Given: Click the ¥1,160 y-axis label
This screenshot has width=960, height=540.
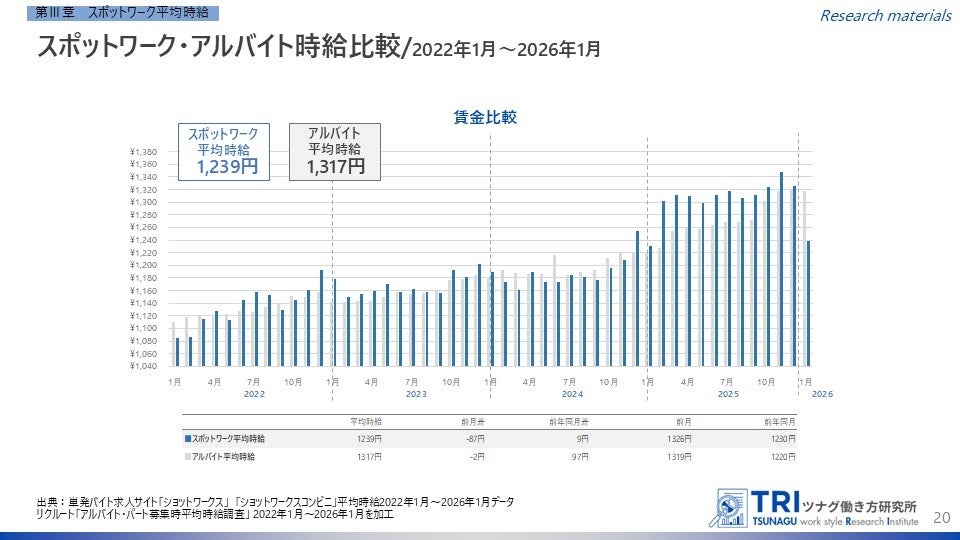Looking at the screenshot, I should [x=143, y=291].
